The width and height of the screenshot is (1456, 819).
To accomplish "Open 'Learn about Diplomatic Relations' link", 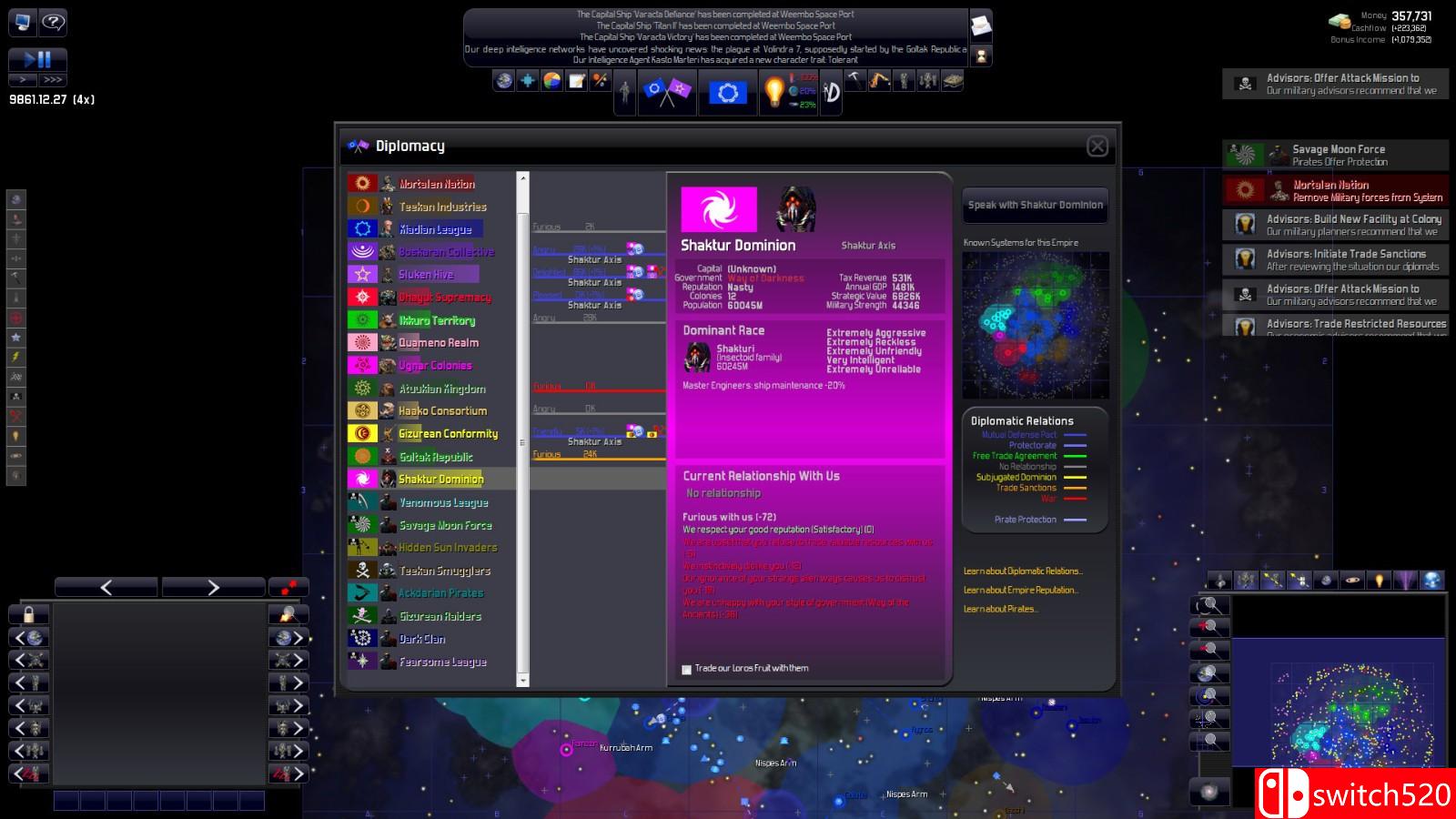I will (1023, 571).
